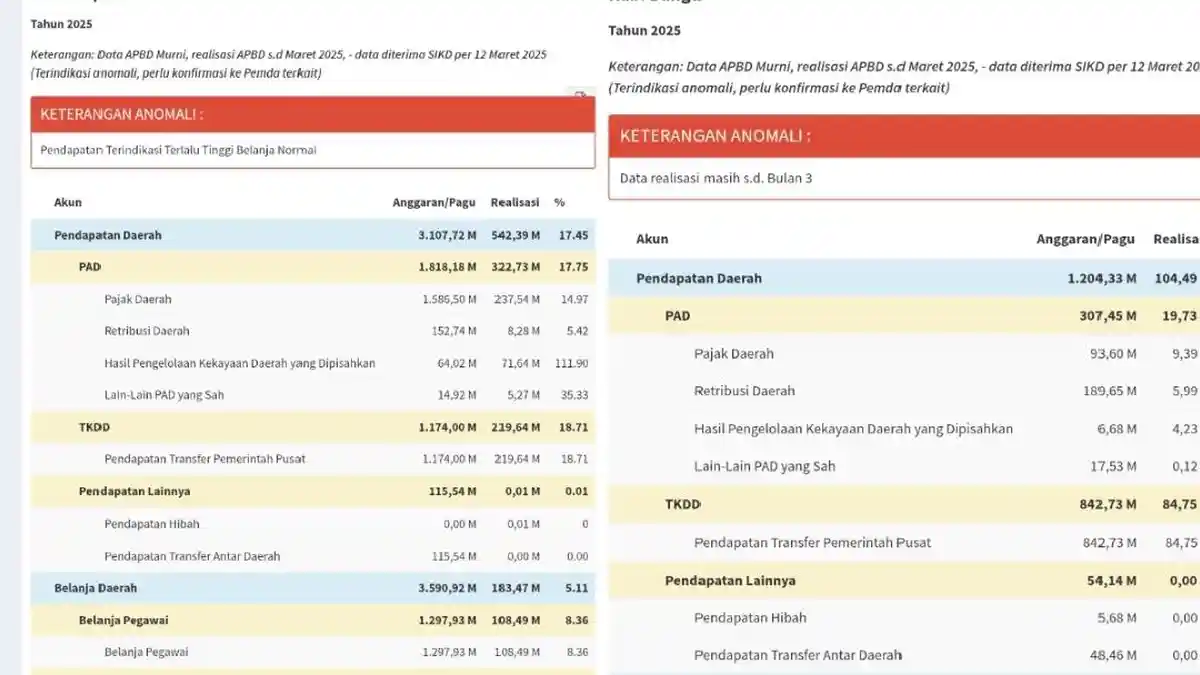Click 'Pendapatan Lainnya' label beside 115,54 M
This screenshot has height=675, width=1200.
[x=134, y=491]
